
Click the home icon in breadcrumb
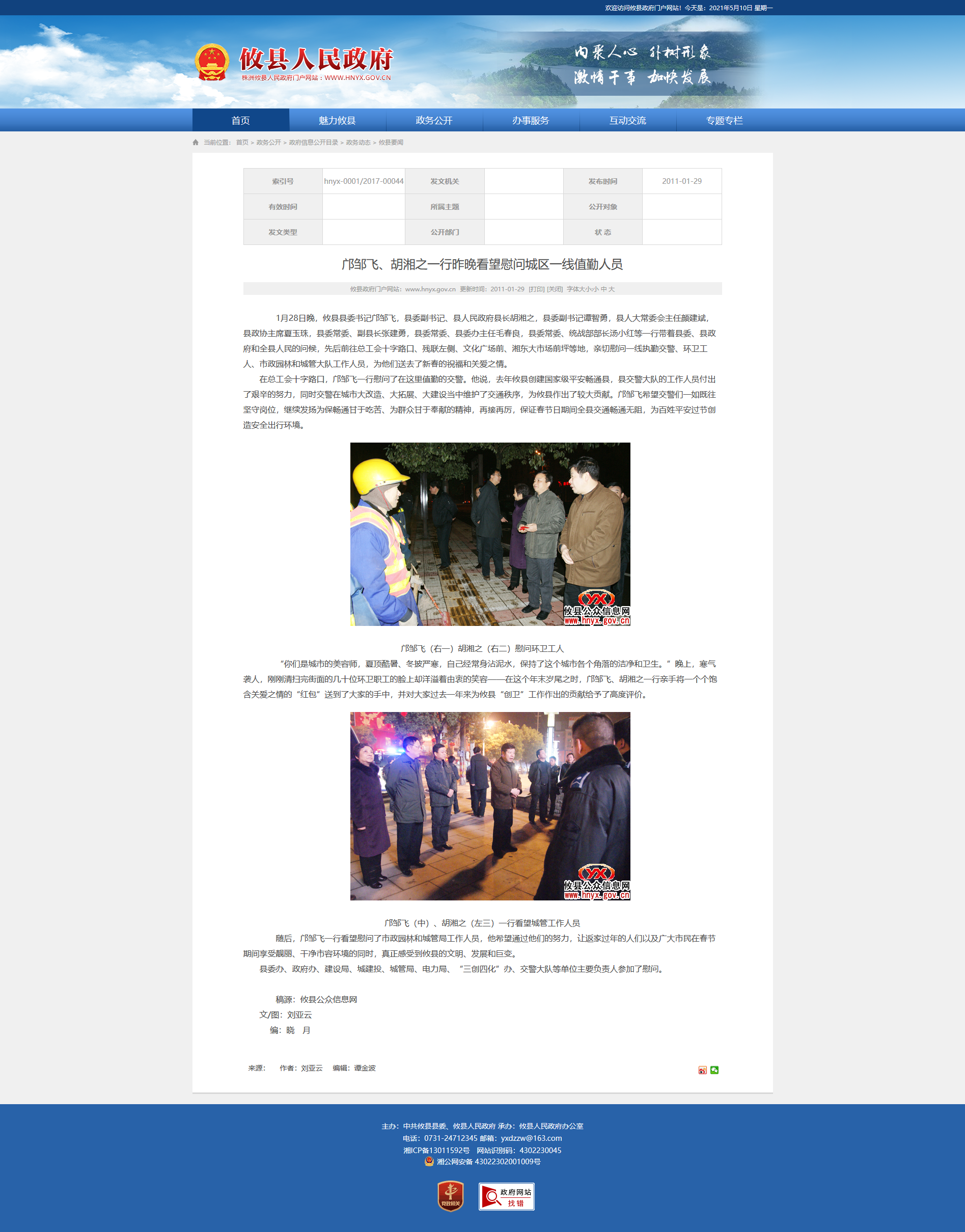coord(196,143)
